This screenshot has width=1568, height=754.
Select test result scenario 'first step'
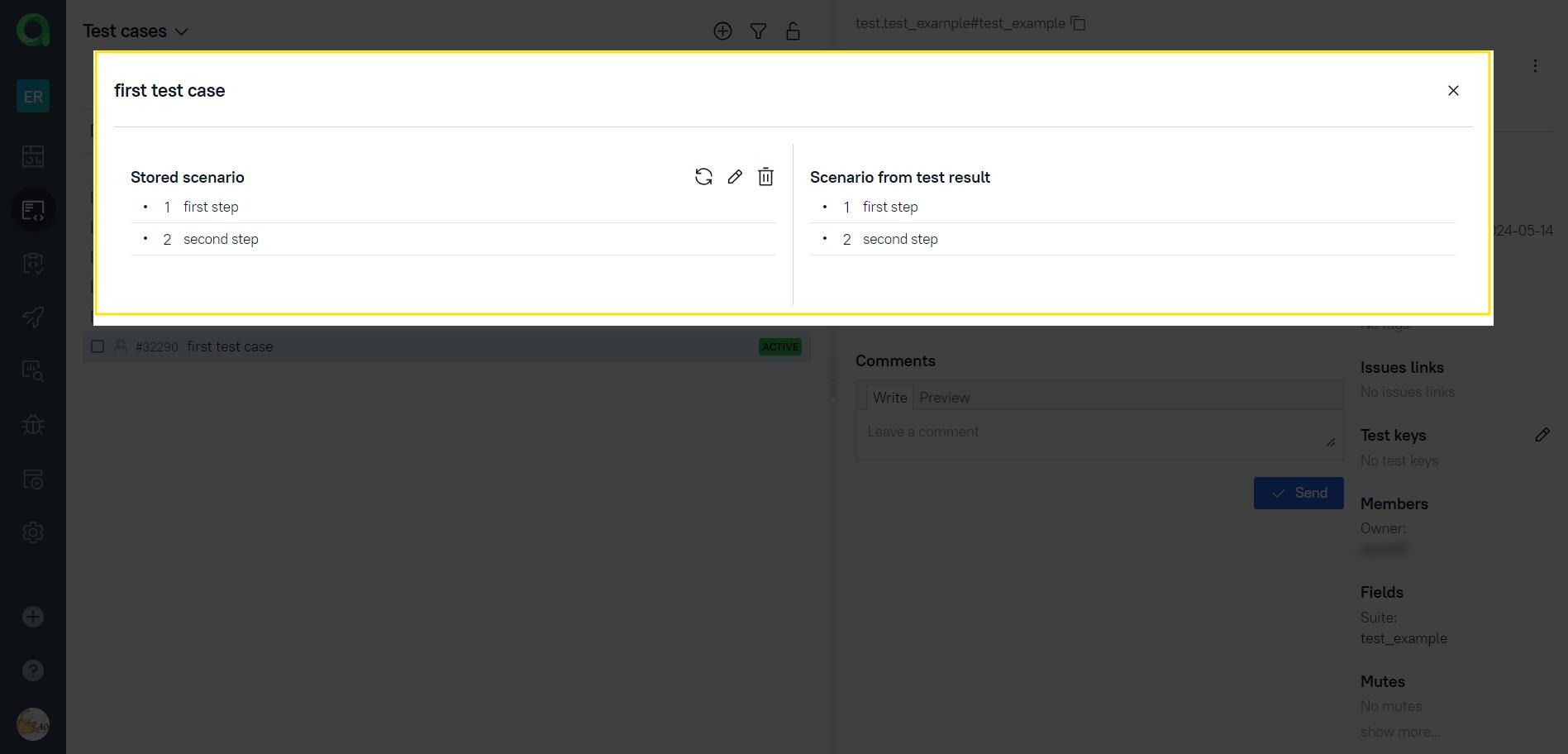[x=1133, y=207]
